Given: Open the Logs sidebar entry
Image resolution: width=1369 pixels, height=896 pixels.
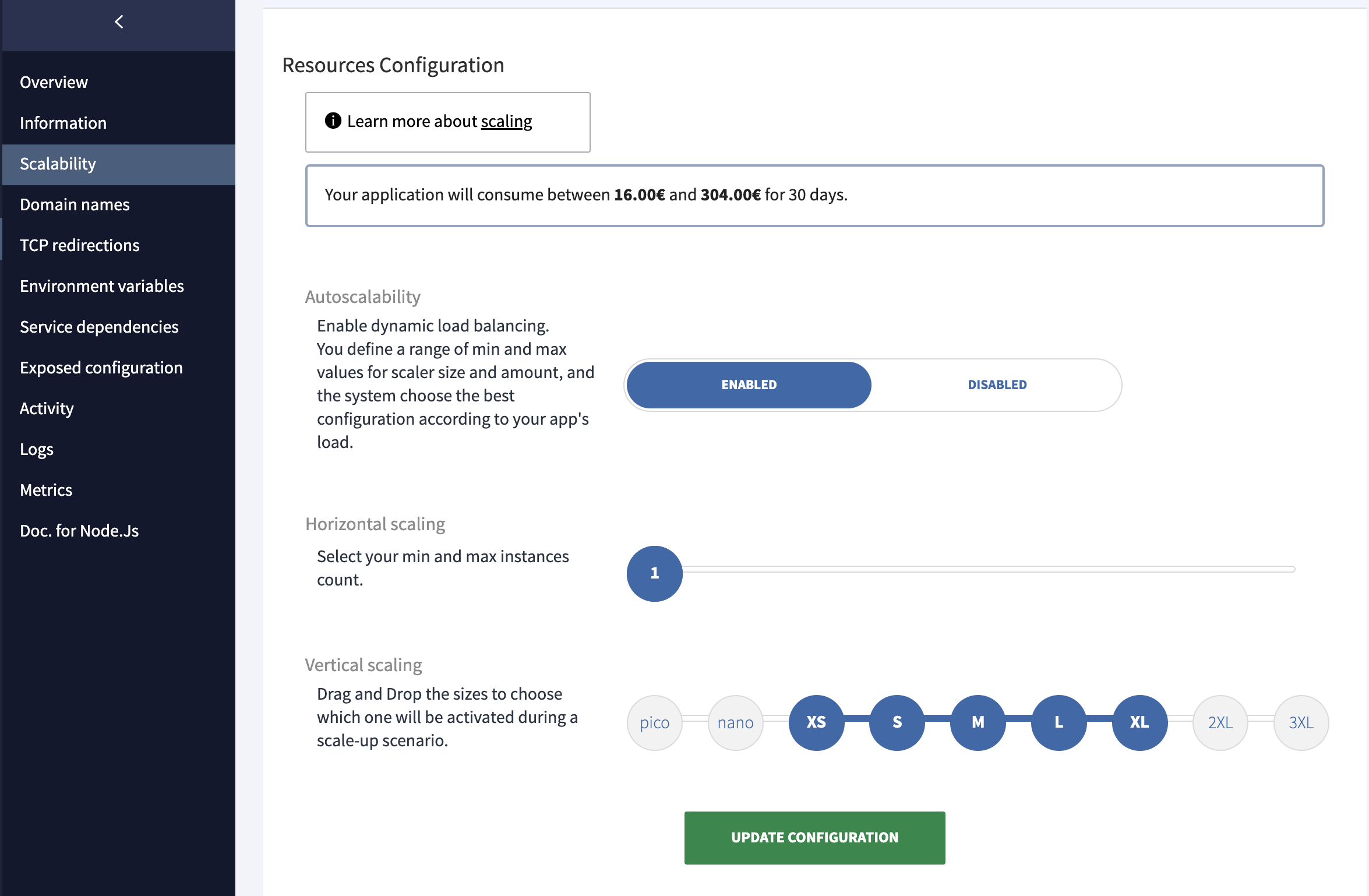Looking at the screenshot, I should point(37,449).
